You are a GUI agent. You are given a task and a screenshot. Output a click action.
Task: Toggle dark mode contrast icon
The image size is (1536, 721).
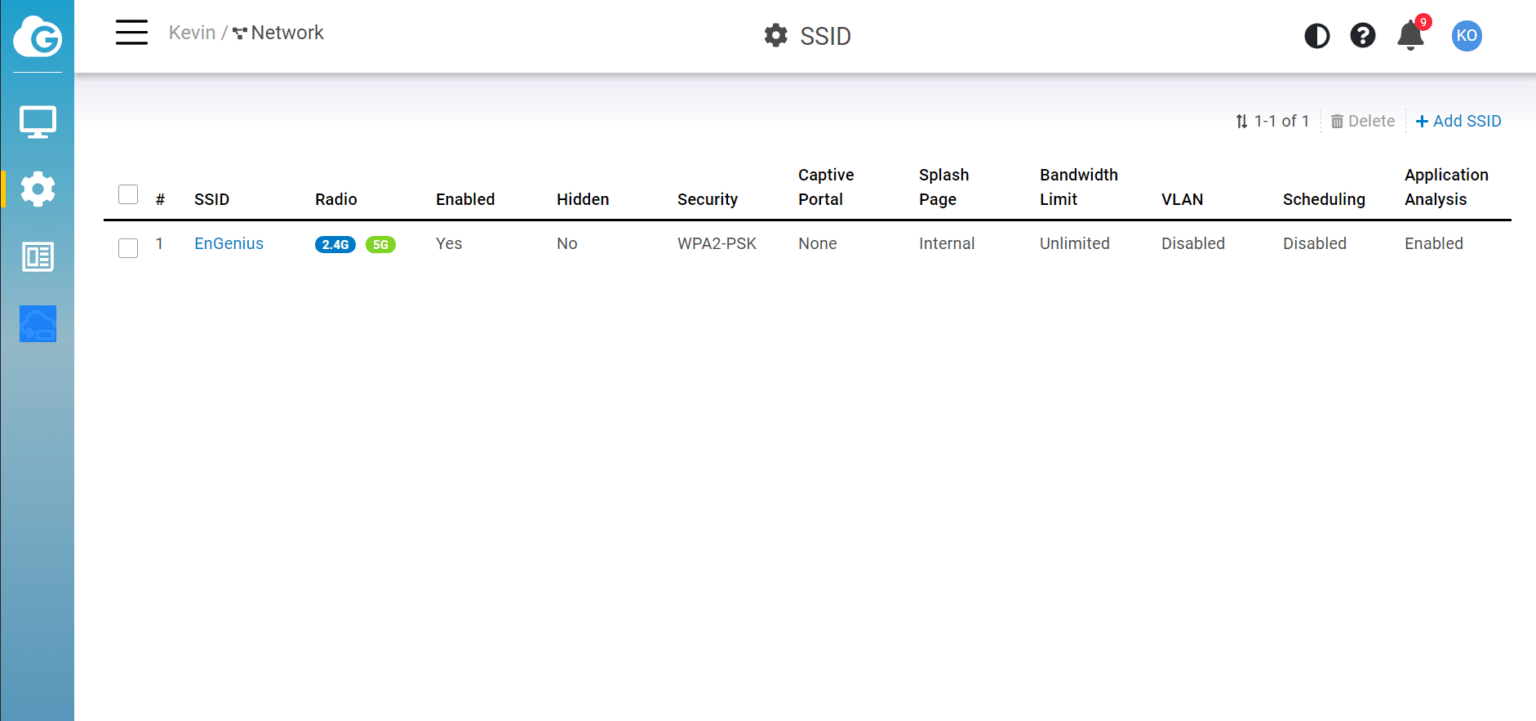coord(1317,36)
